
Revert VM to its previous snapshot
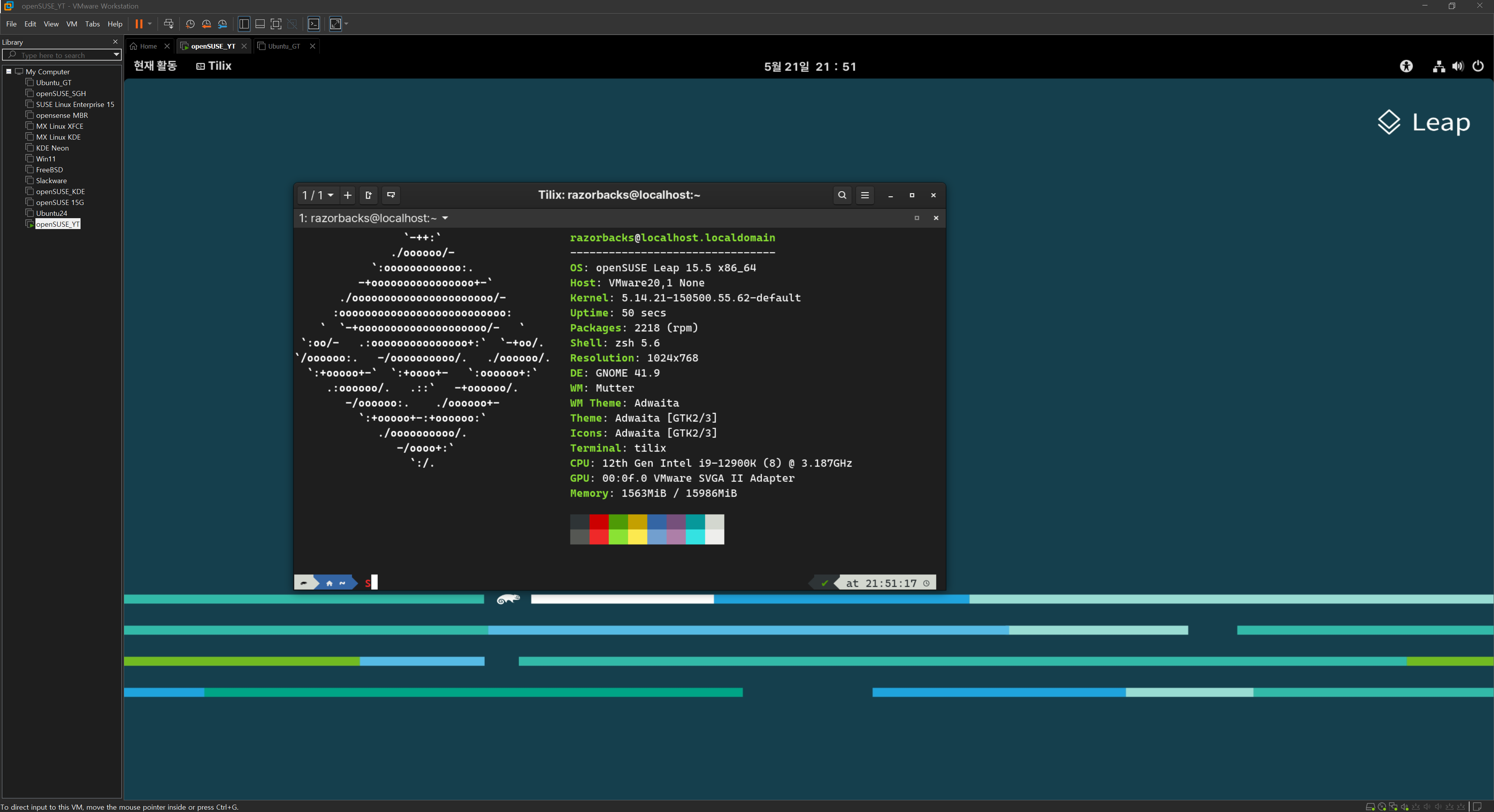[206, 24]
